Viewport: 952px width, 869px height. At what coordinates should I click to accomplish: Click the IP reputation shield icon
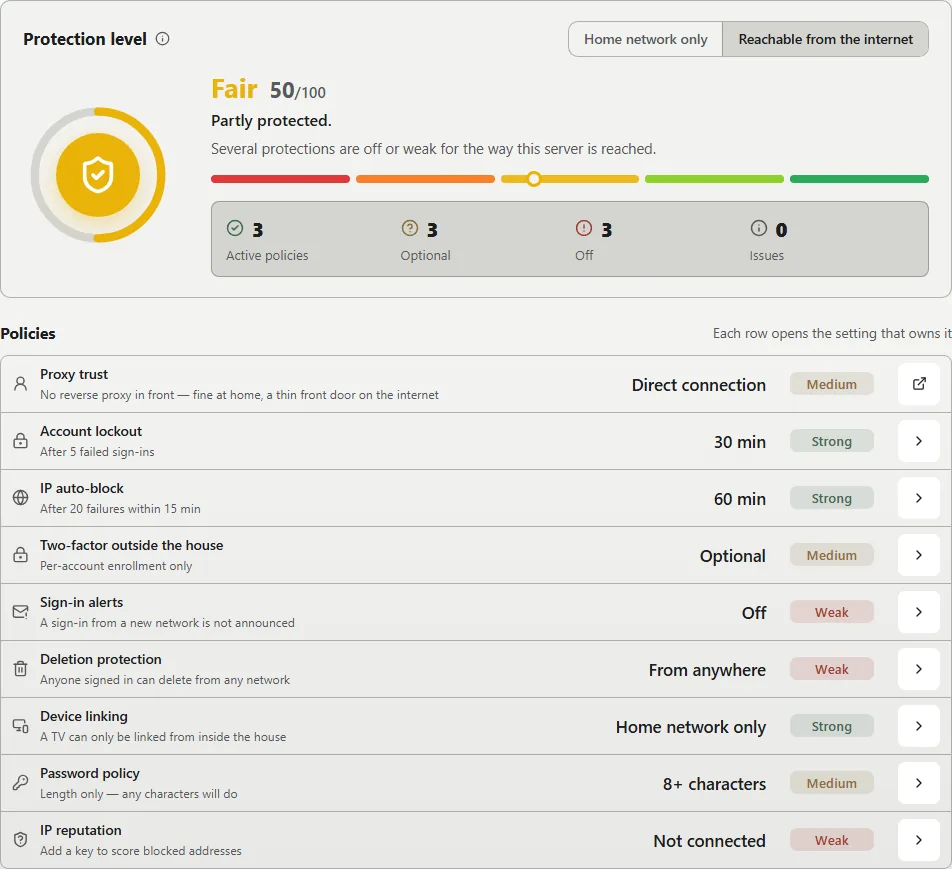tap(21, 840)
